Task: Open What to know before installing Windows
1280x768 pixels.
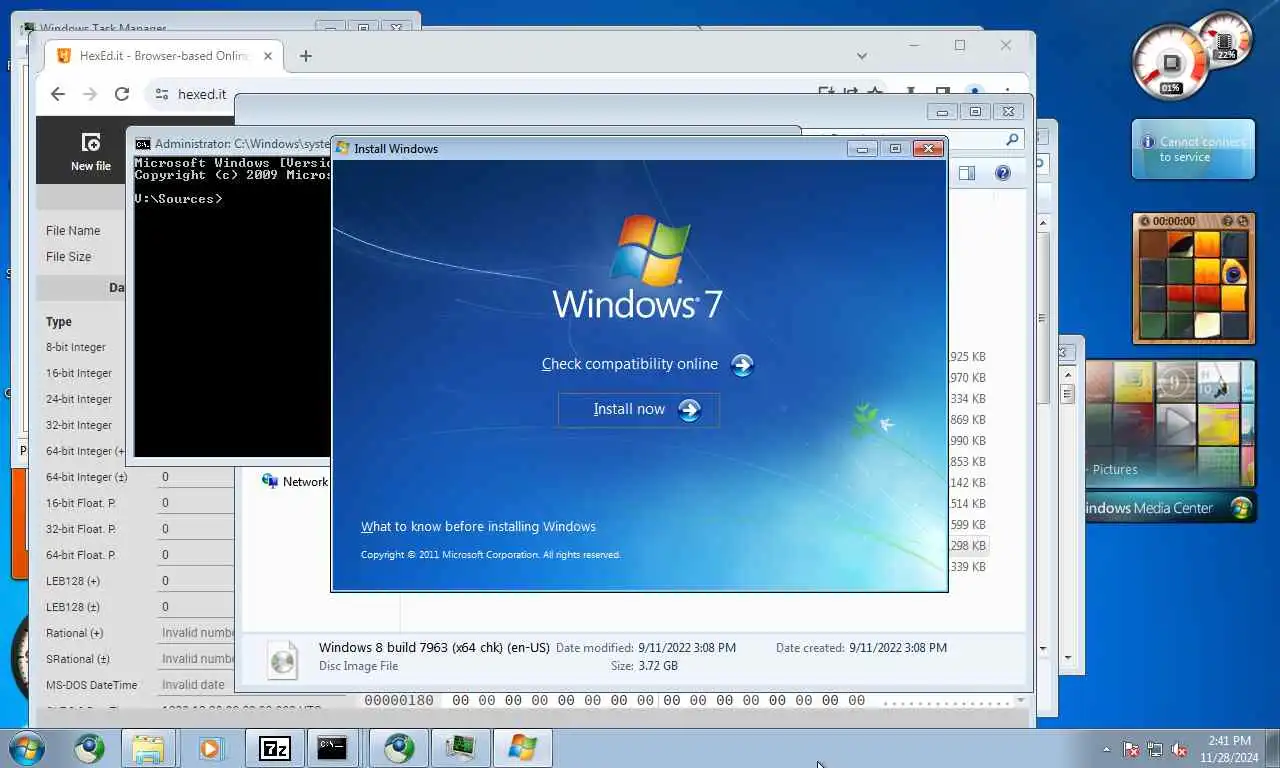Action: pos(478,526)
